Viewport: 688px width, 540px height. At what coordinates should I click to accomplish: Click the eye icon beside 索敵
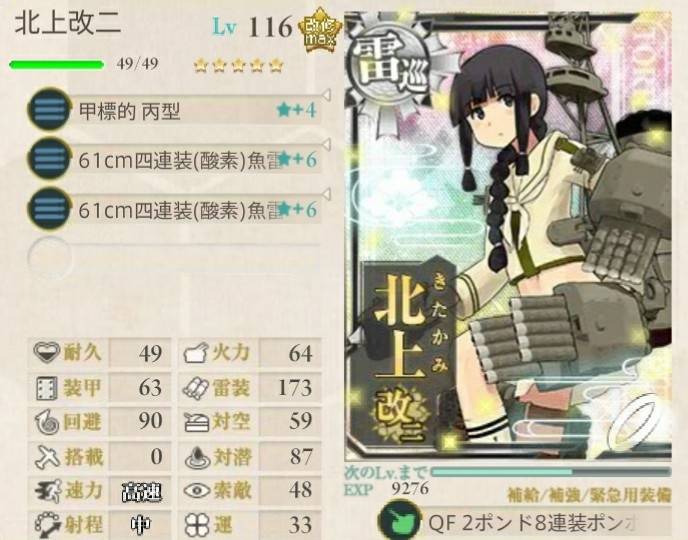coord(197,490)
